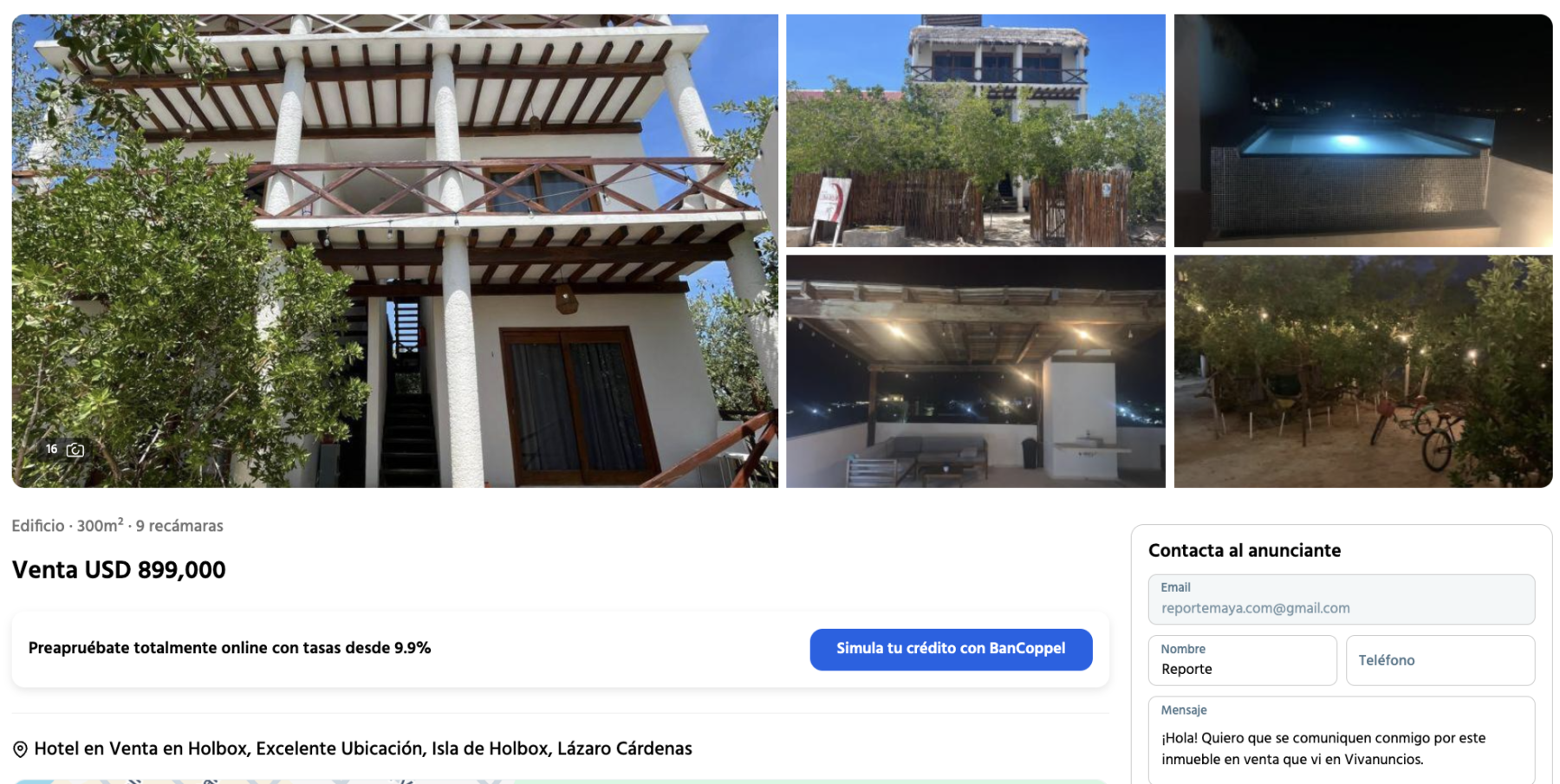Open the main building facade photo

394,250
